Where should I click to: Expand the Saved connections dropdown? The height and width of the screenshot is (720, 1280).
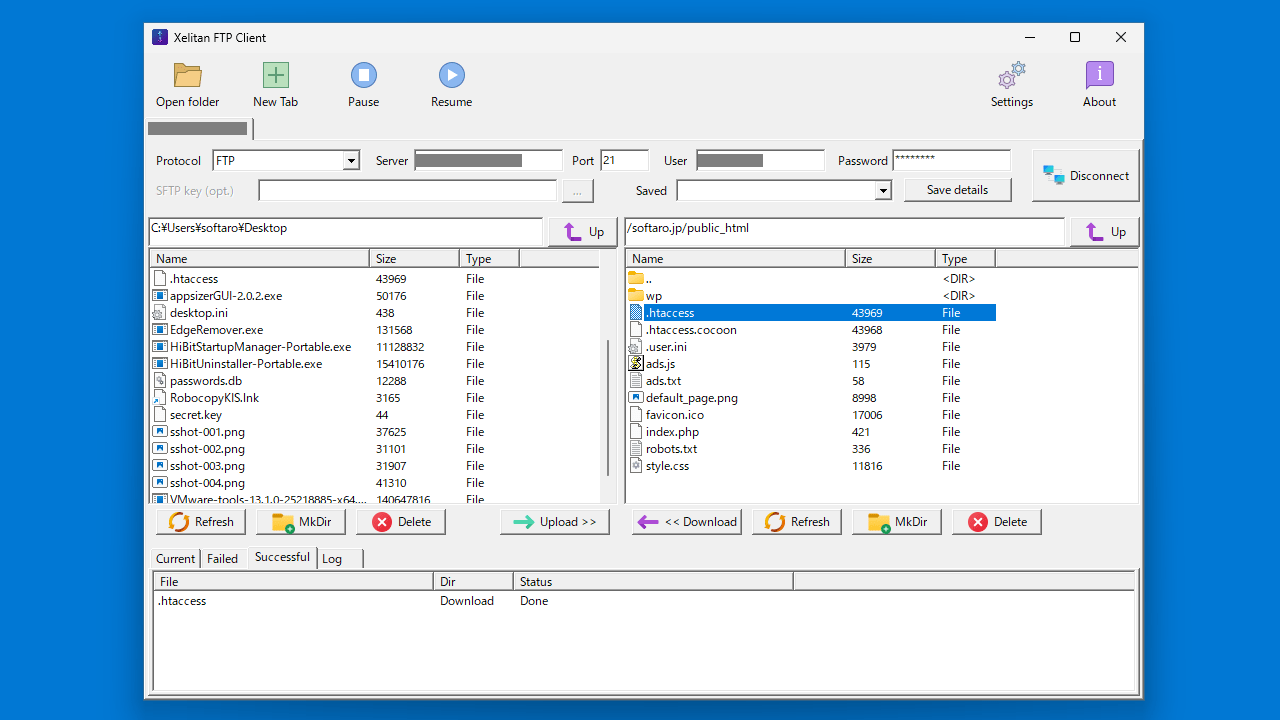coord(883,191)
